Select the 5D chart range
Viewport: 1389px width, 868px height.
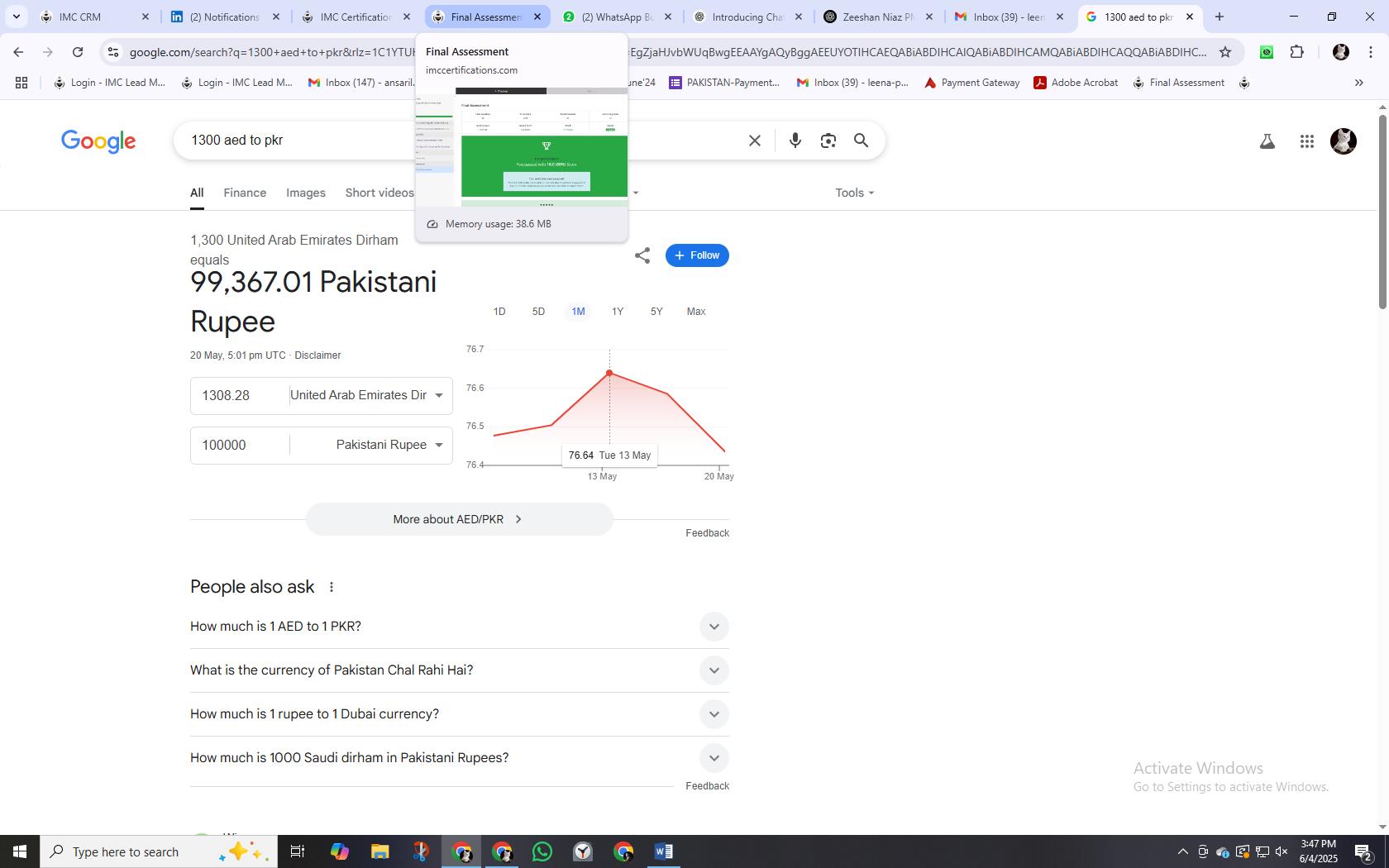[x=538, y=312]
